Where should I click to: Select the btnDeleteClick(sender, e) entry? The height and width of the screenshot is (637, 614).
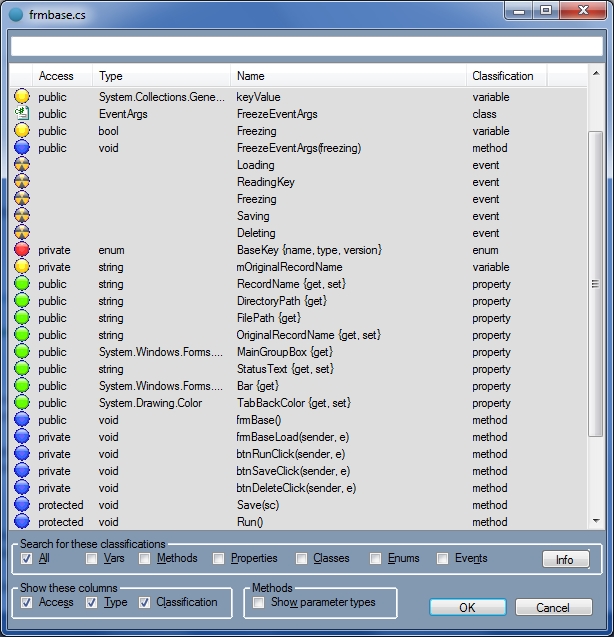tap(296, 488)
